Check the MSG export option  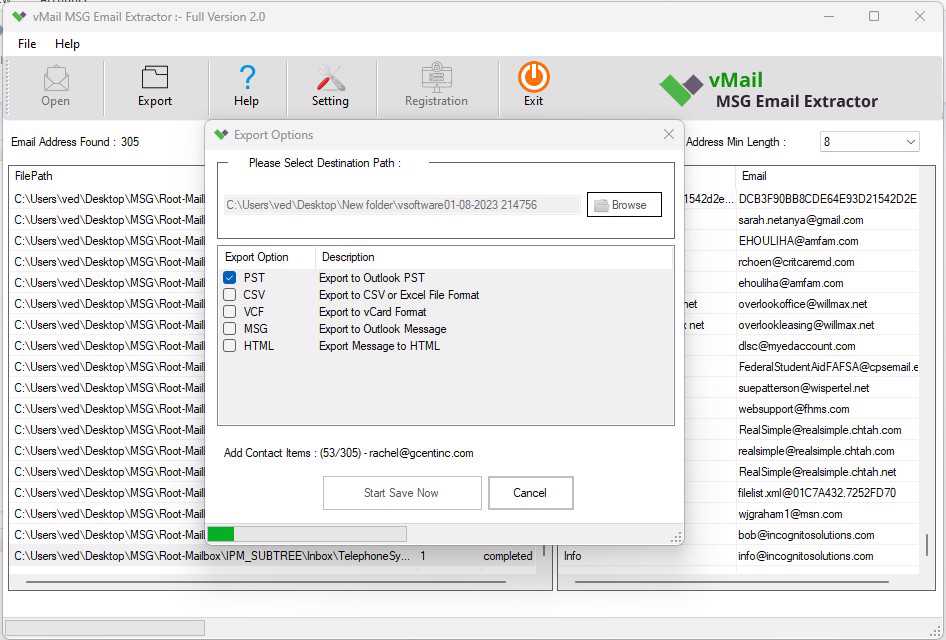coord(229,329)
